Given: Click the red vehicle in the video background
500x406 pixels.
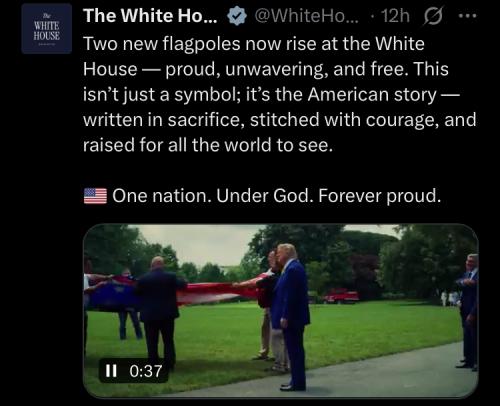Looking at the screenshot, I should click(x=341, y=296).
